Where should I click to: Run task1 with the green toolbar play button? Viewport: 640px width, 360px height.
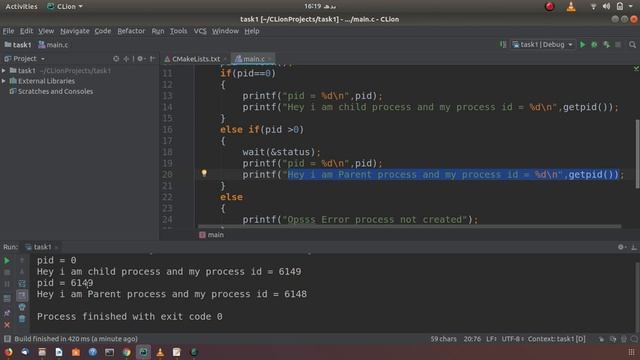click(x=583, y=44)
